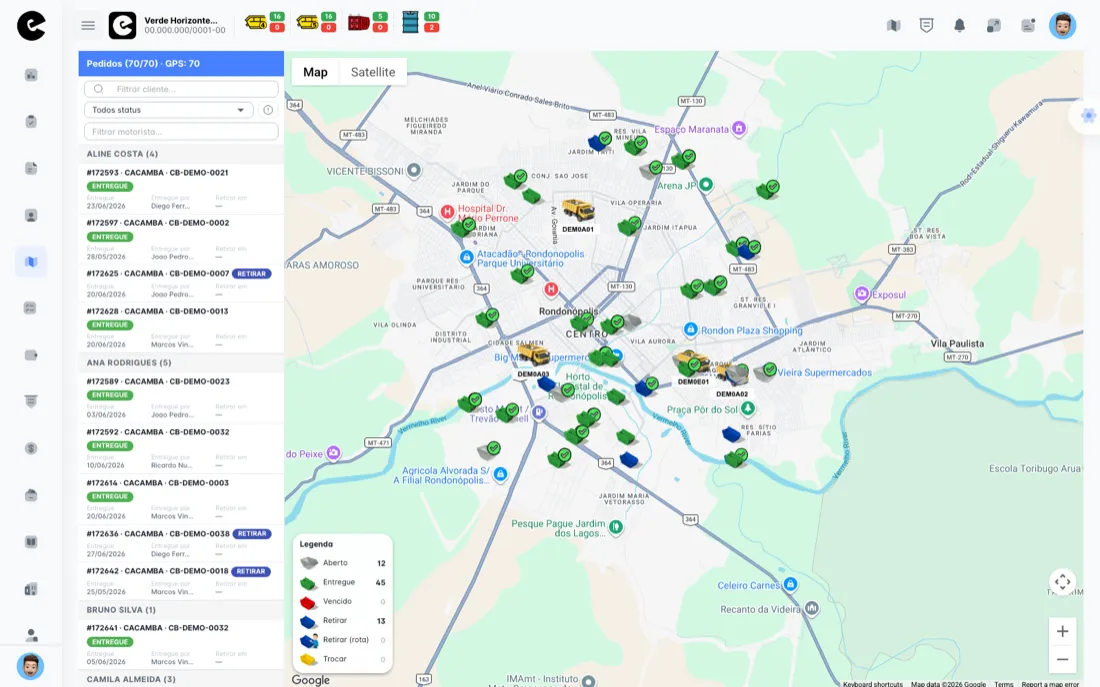Screen dimensions: 1100x687
Task: Open order #172597 CB-DEMO-0002
Action: 181,239
